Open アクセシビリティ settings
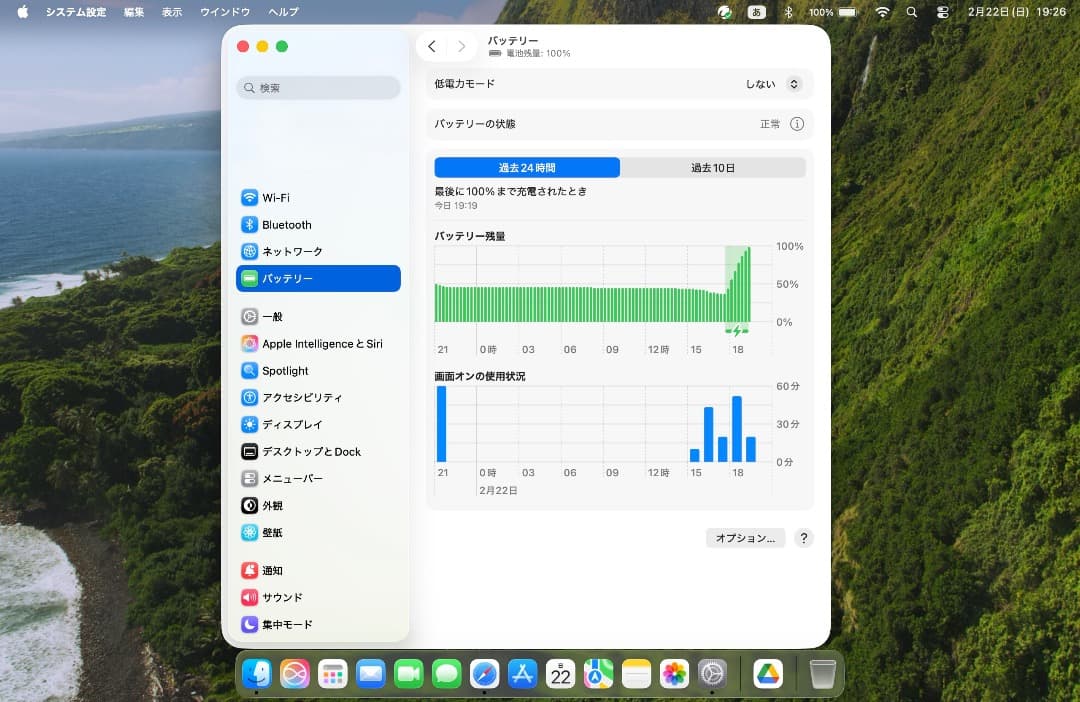Viewport: 1080px width, 702px height. (300, 397)
